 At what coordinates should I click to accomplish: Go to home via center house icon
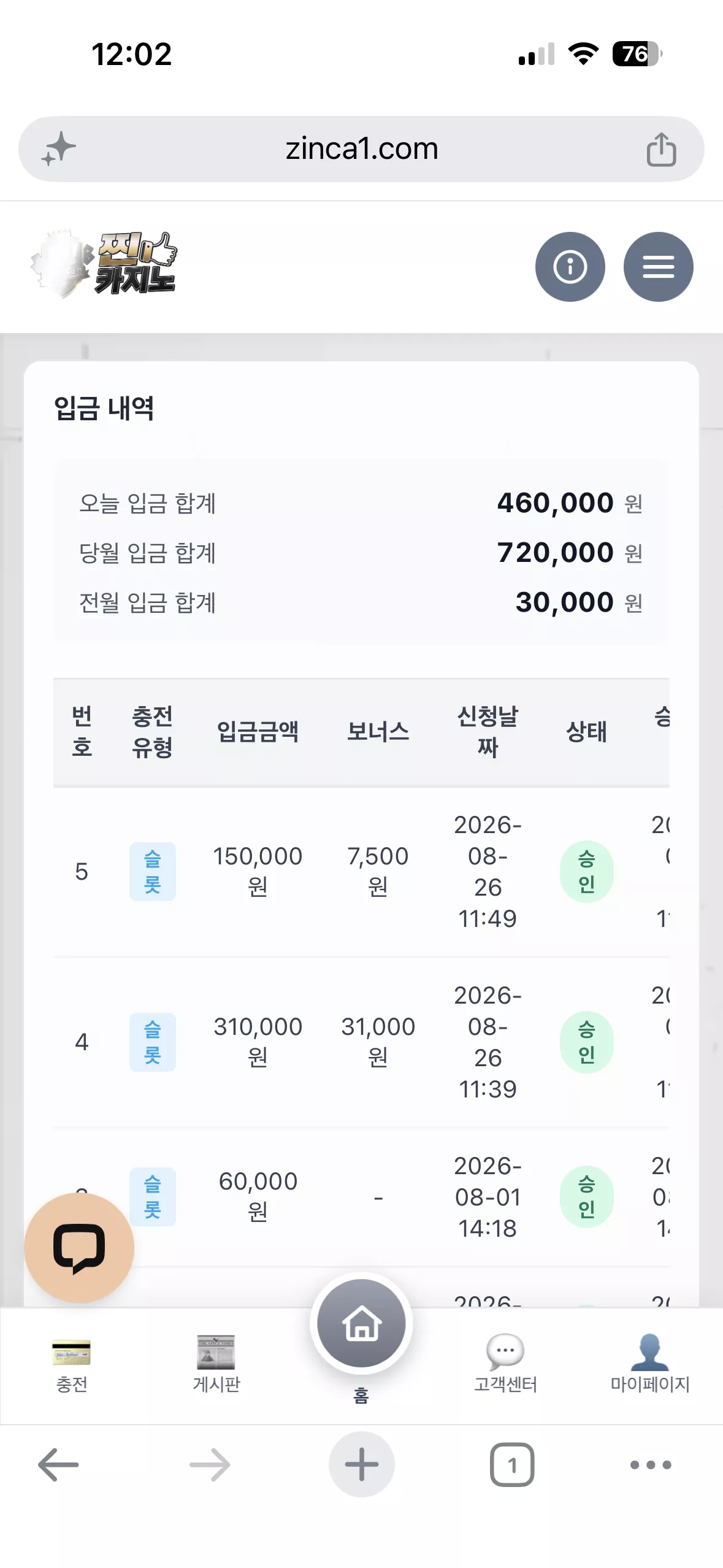click(x=361, y=1323)
